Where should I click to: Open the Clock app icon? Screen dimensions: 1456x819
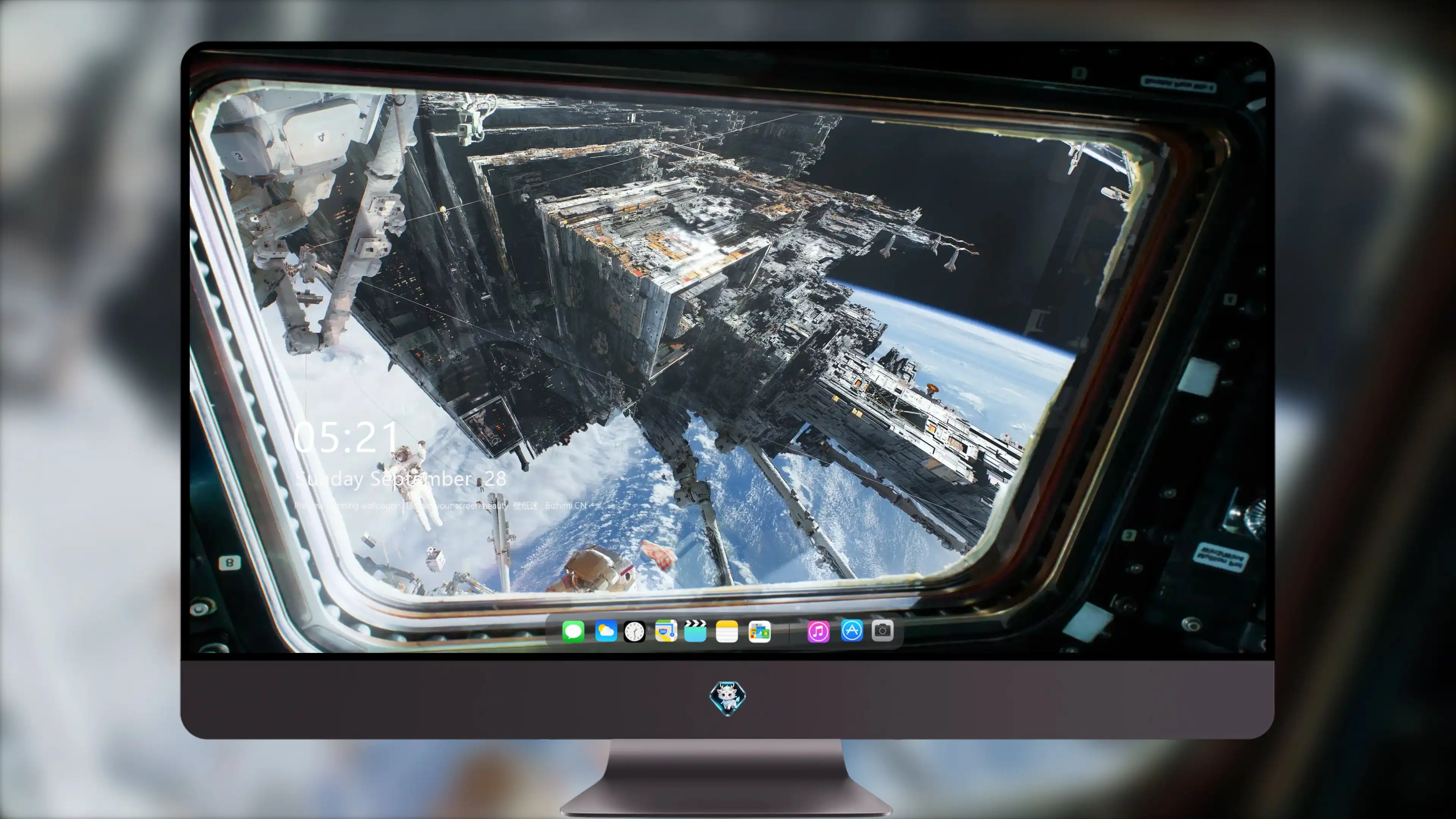coord(634,631)
